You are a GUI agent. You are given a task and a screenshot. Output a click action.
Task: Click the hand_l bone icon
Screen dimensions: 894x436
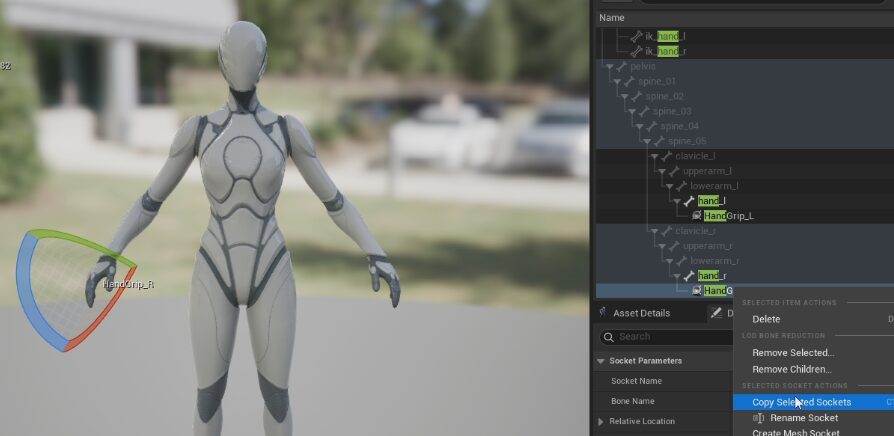(689, 201)
